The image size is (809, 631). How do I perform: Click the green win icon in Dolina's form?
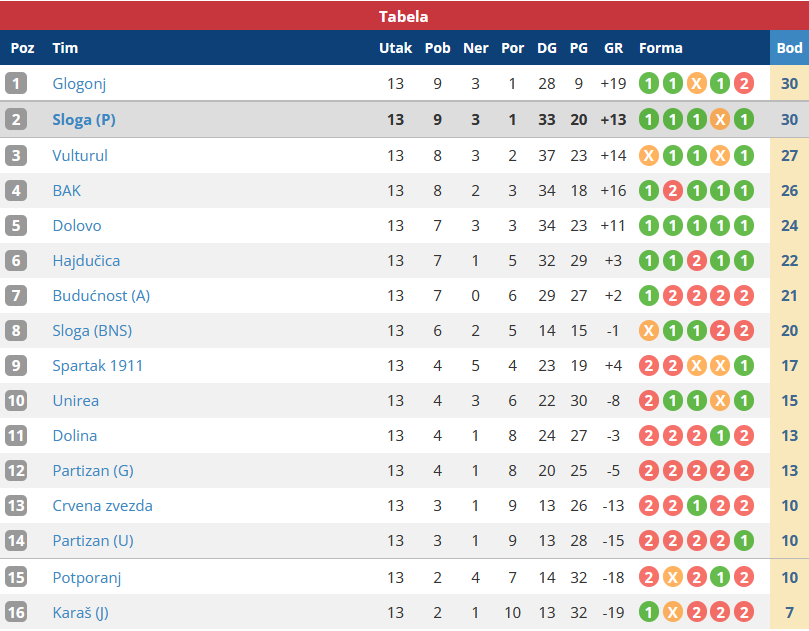pos(719,436)
